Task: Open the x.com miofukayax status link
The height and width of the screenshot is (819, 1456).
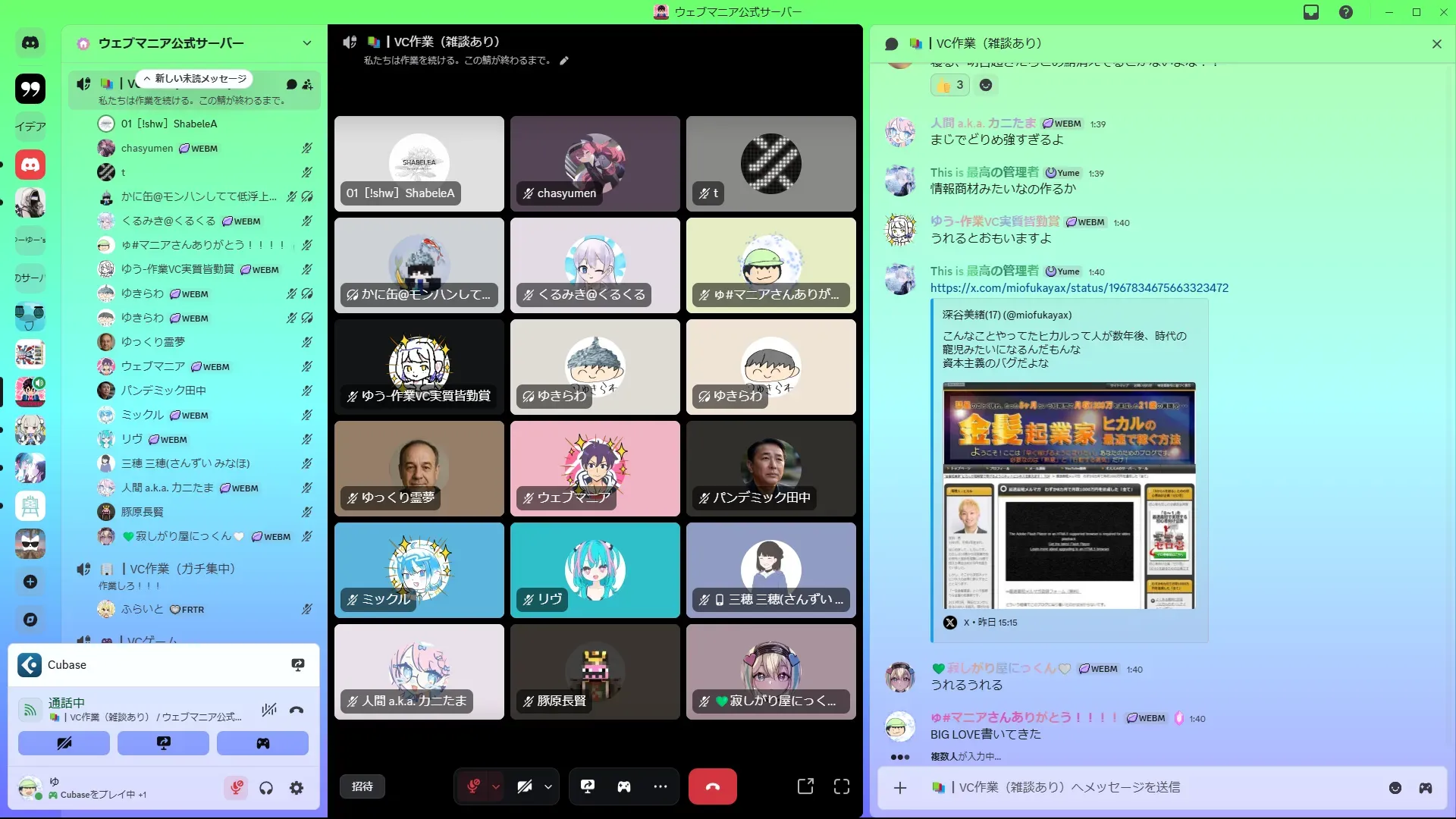Action: coord(1079,288)
